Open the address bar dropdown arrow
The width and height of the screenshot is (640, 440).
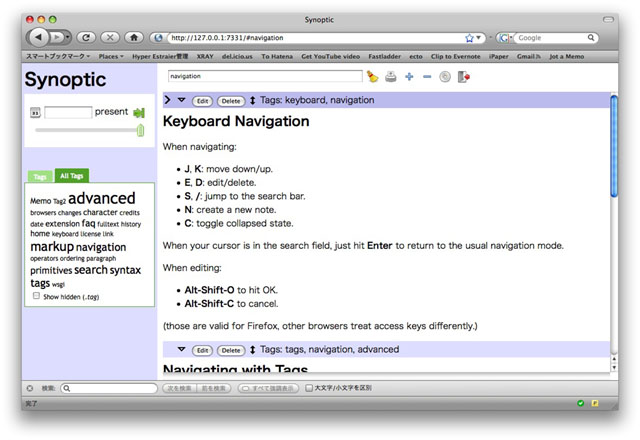pyautogui.click(x=478, y=38)
